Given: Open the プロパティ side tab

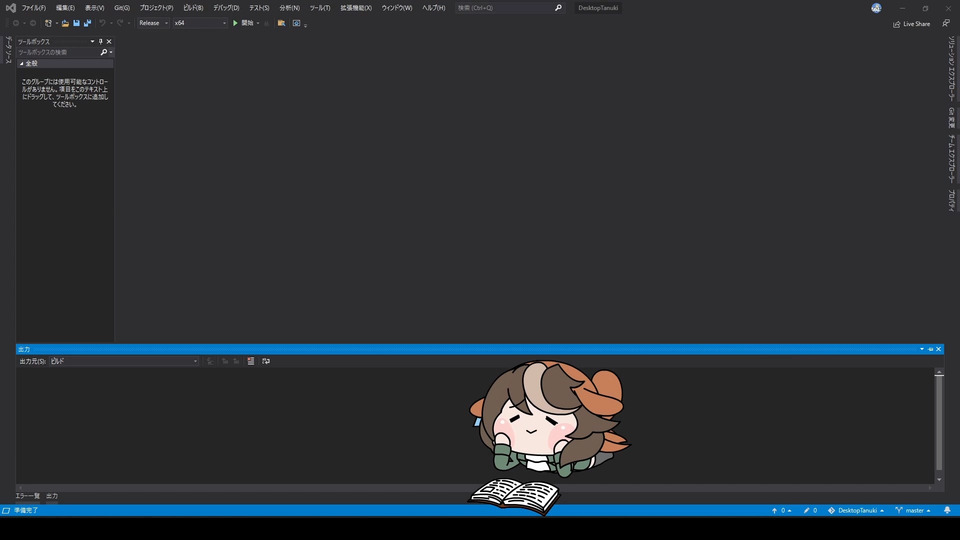Looking at the screenshot, I should [x=951, y=201].
